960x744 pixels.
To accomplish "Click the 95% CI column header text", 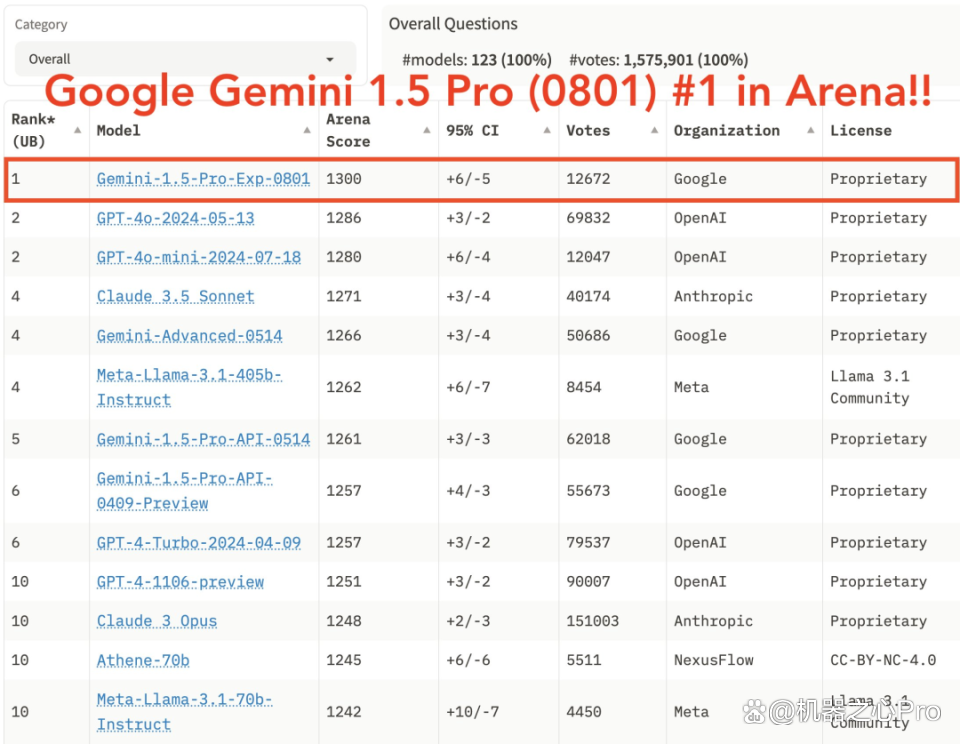I will point(473,130).
